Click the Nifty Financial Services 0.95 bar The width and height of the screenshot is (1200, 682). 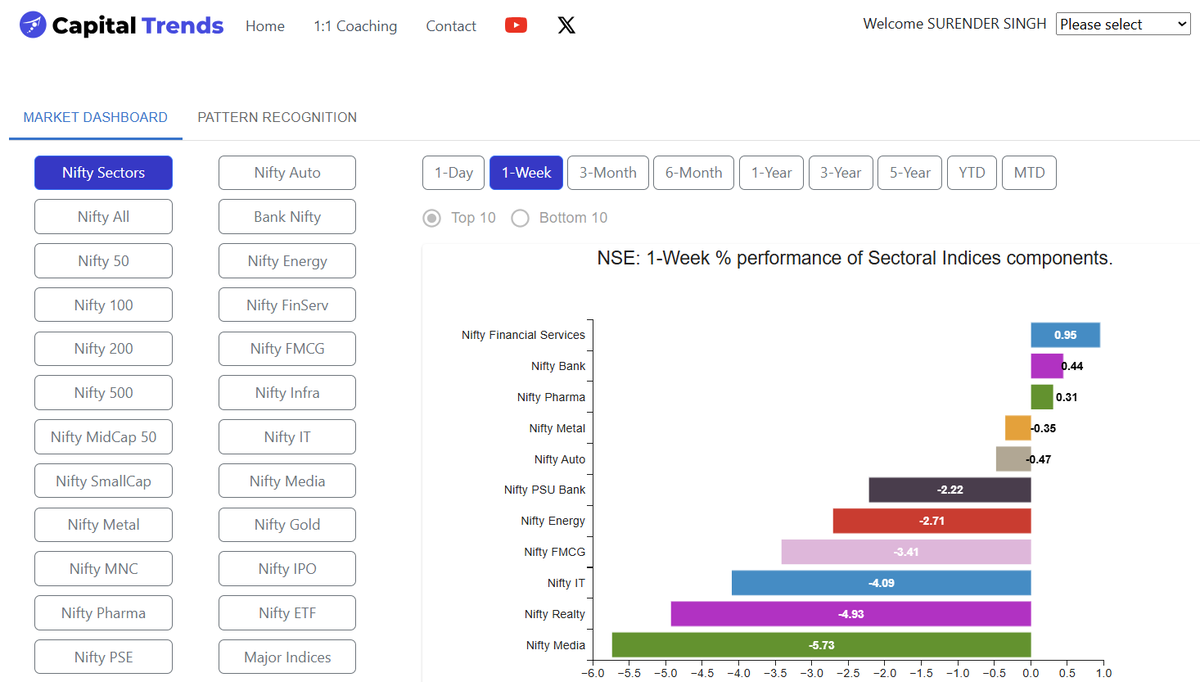tap(1065, 335)
